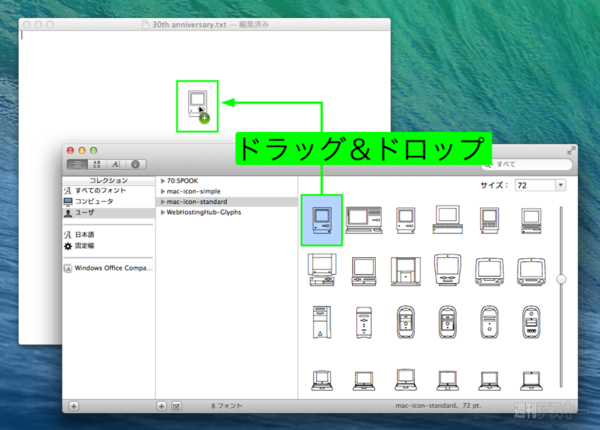Add a font with the font list plus button
600x430 pixels.
click(161, 406)
